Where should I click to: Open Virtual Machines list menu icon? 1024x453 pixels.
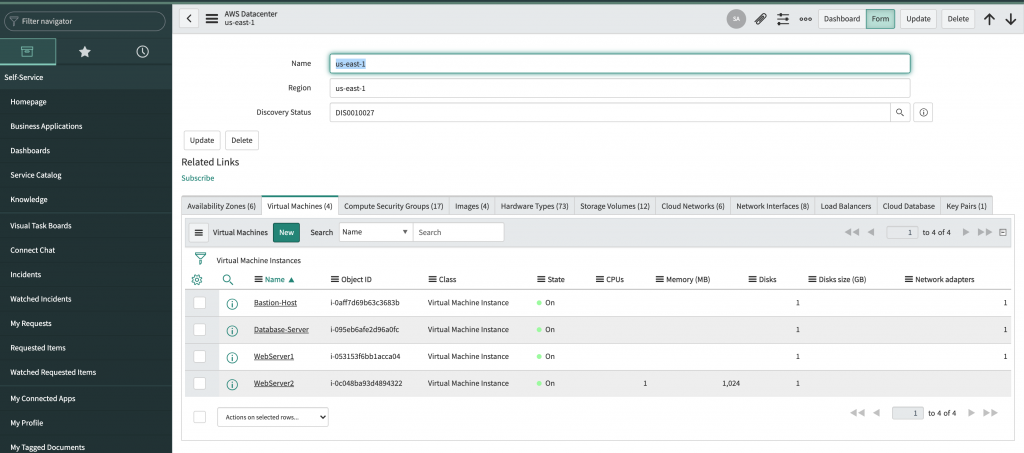[x=199, y=232]
